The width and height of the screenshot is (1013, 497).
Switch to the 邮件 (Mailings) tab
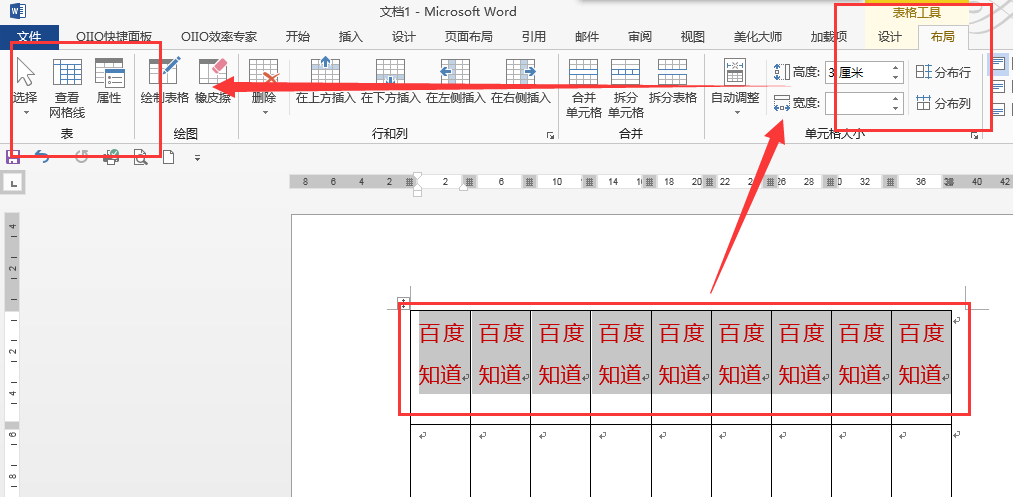(587, 37)
